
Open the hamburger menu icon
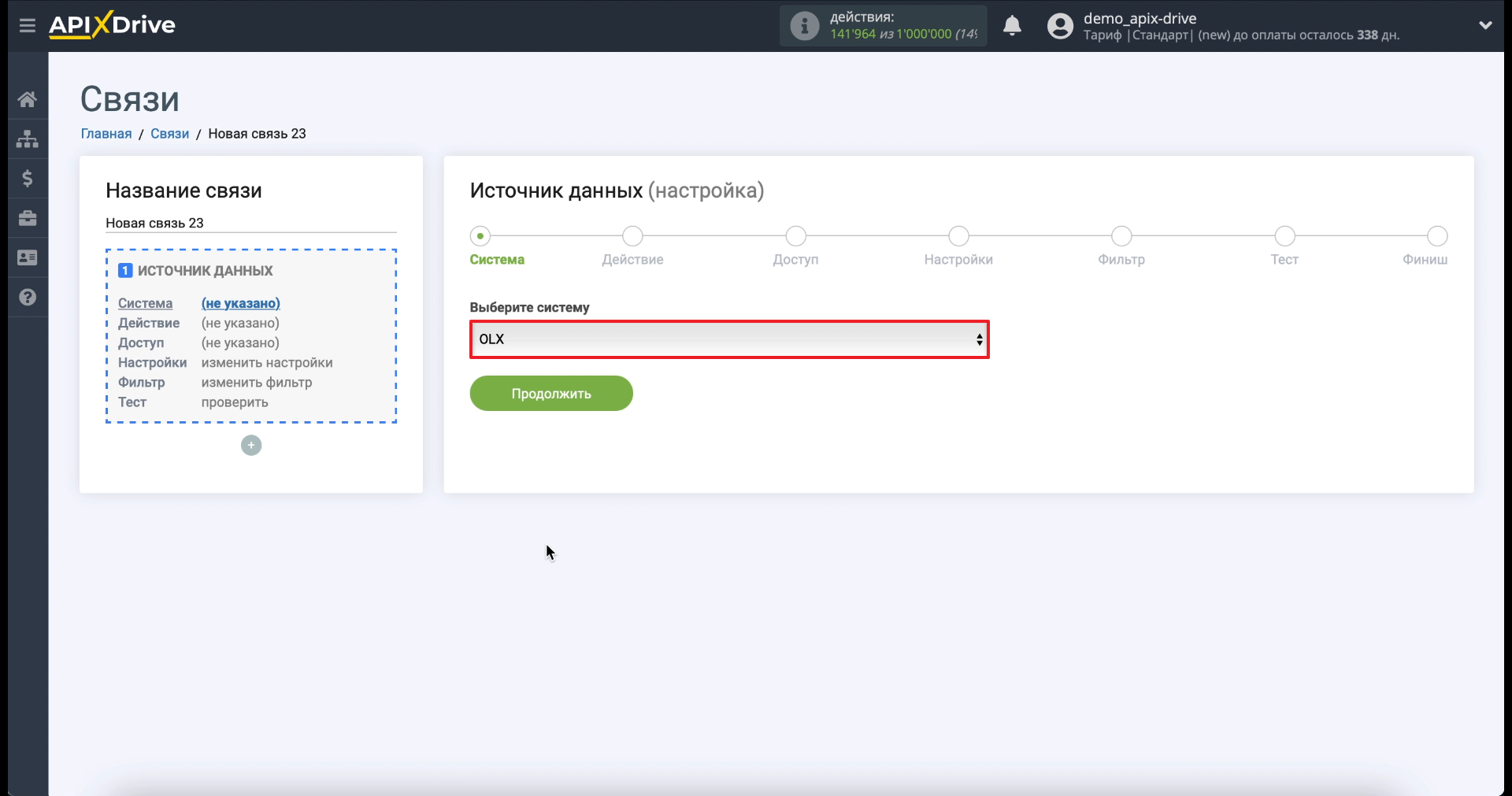coord(28,25)
